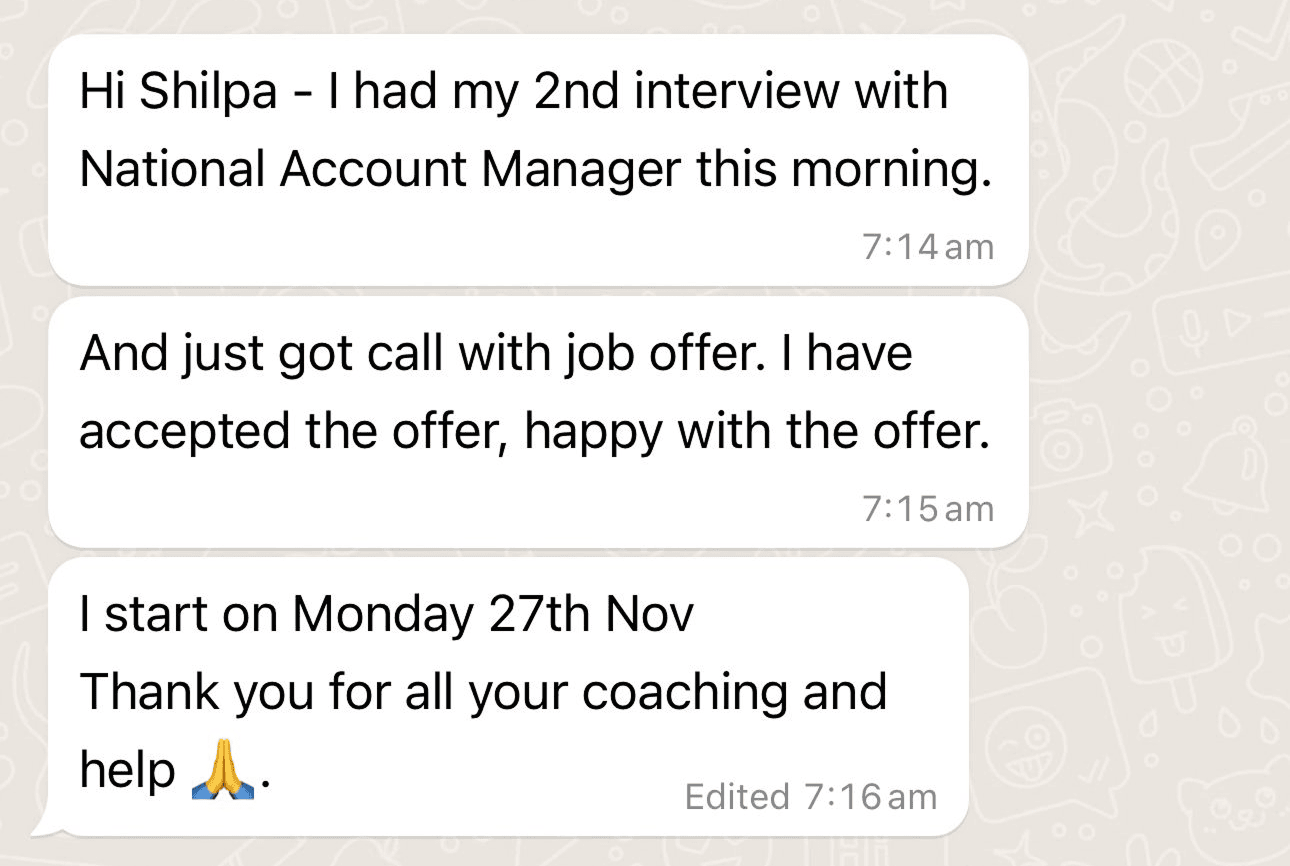Click the Thank you for coaching line
Image resolution: width=1290 pixels, height=866 pixels.
(x=482, y=692)
